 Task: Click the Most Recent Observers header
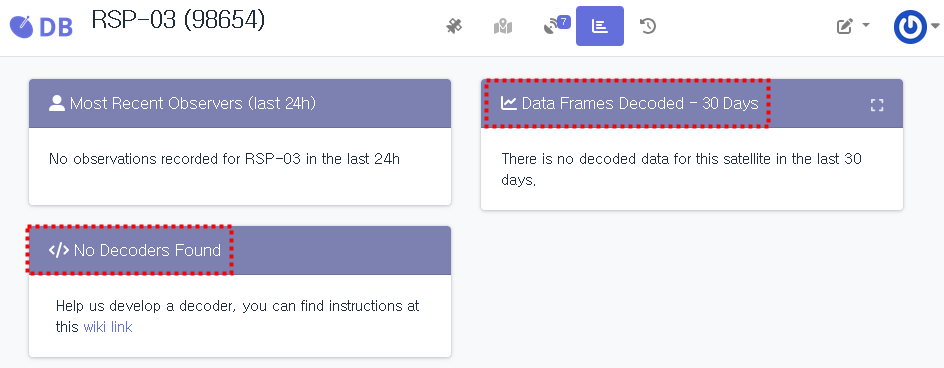[240, 103]
